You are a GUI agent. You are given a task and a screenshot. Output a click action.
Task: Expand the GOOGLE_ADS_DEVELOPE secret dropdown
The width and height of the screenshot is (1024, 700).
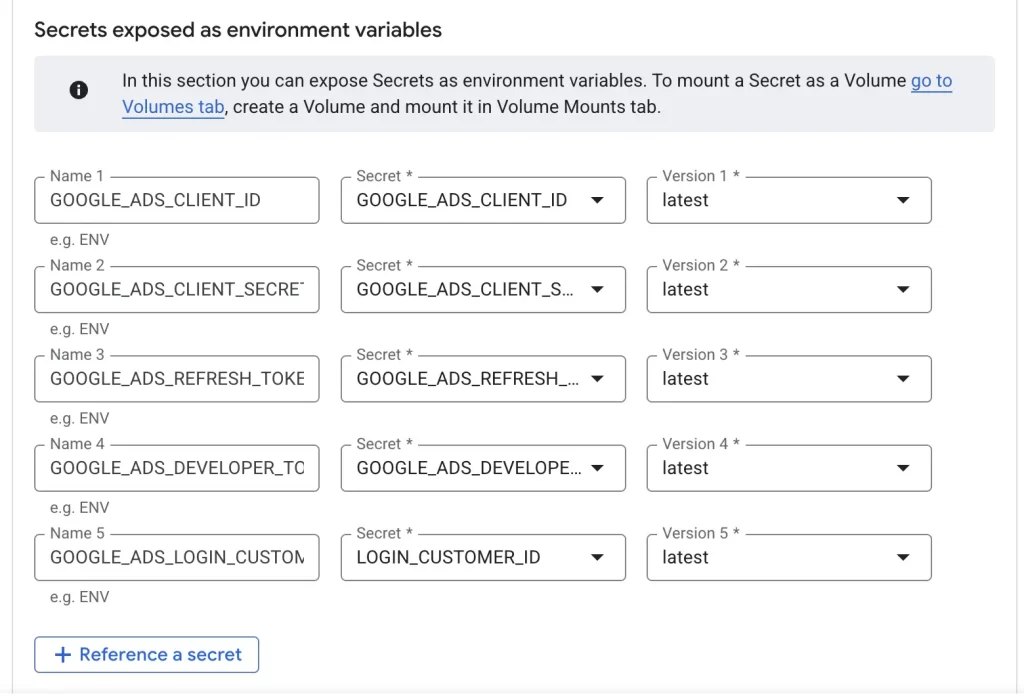tap(483, 468)
